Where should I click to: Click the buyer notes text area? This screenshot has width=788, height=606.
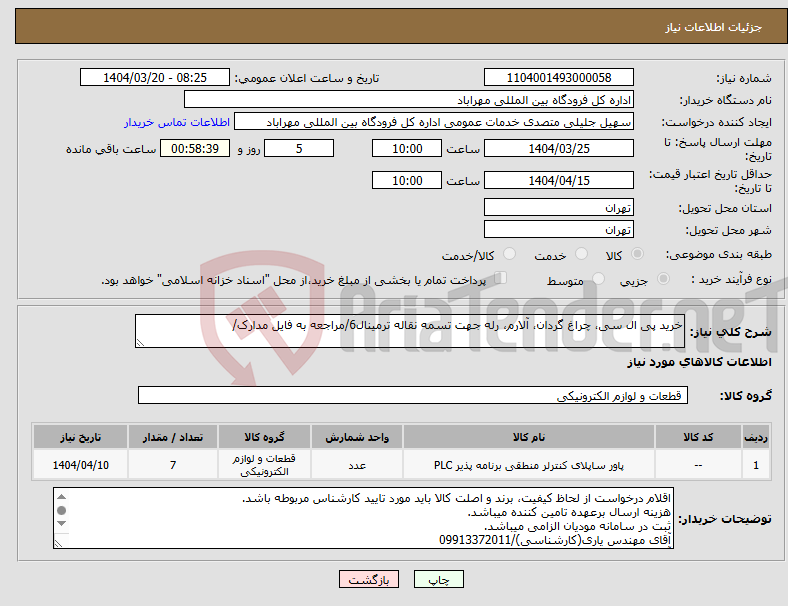[x=363, y=518]
